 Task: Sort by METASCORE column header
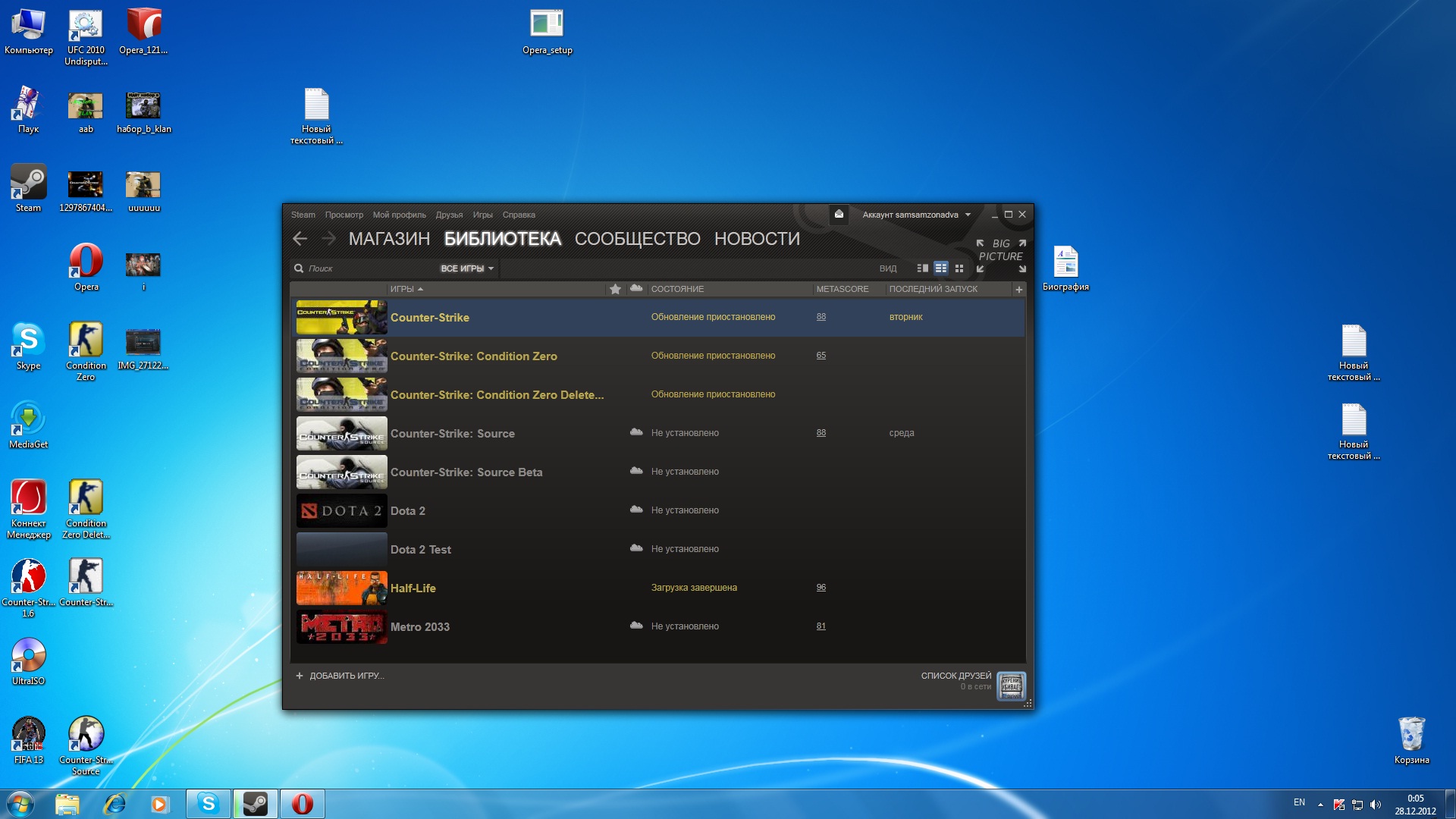[x=843, y=289]
